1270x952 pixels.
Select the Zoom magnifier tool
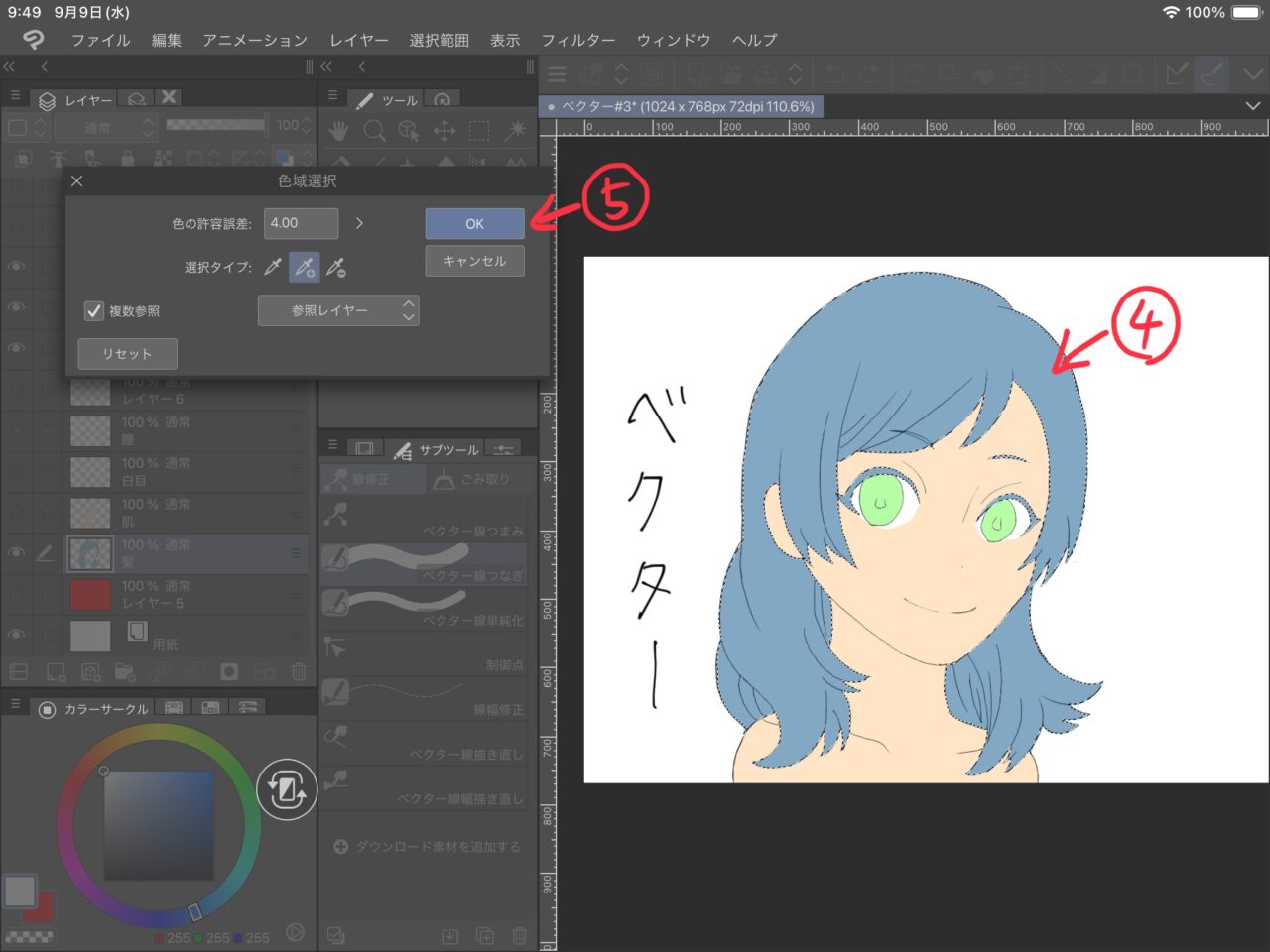tap(374, 130)
